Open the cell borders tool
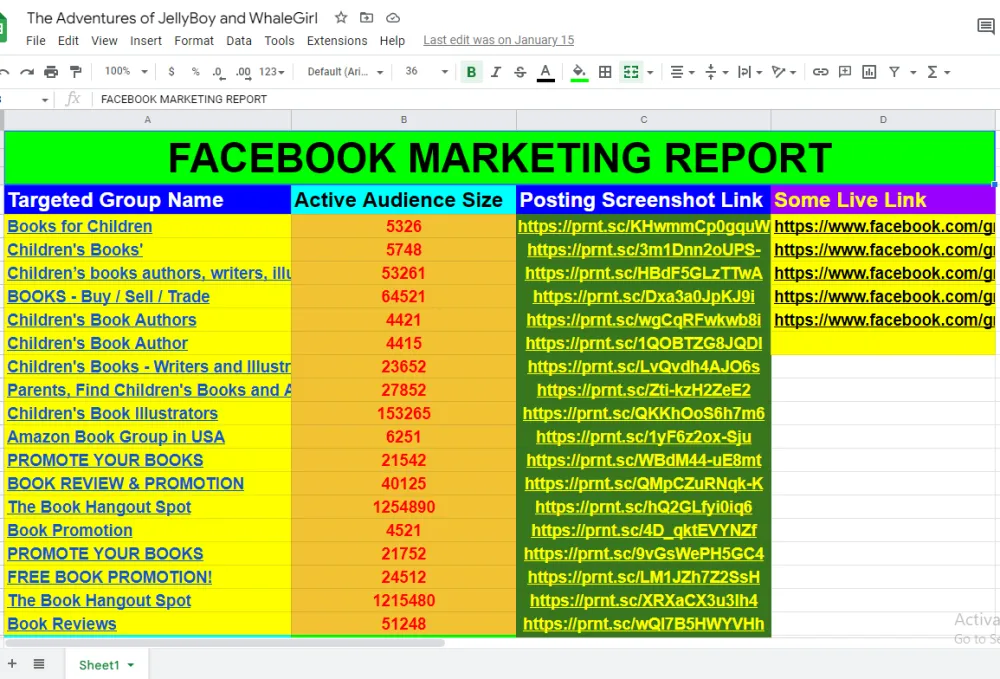1000x679 pixels. pyautogui.click(x=605, y=72)
